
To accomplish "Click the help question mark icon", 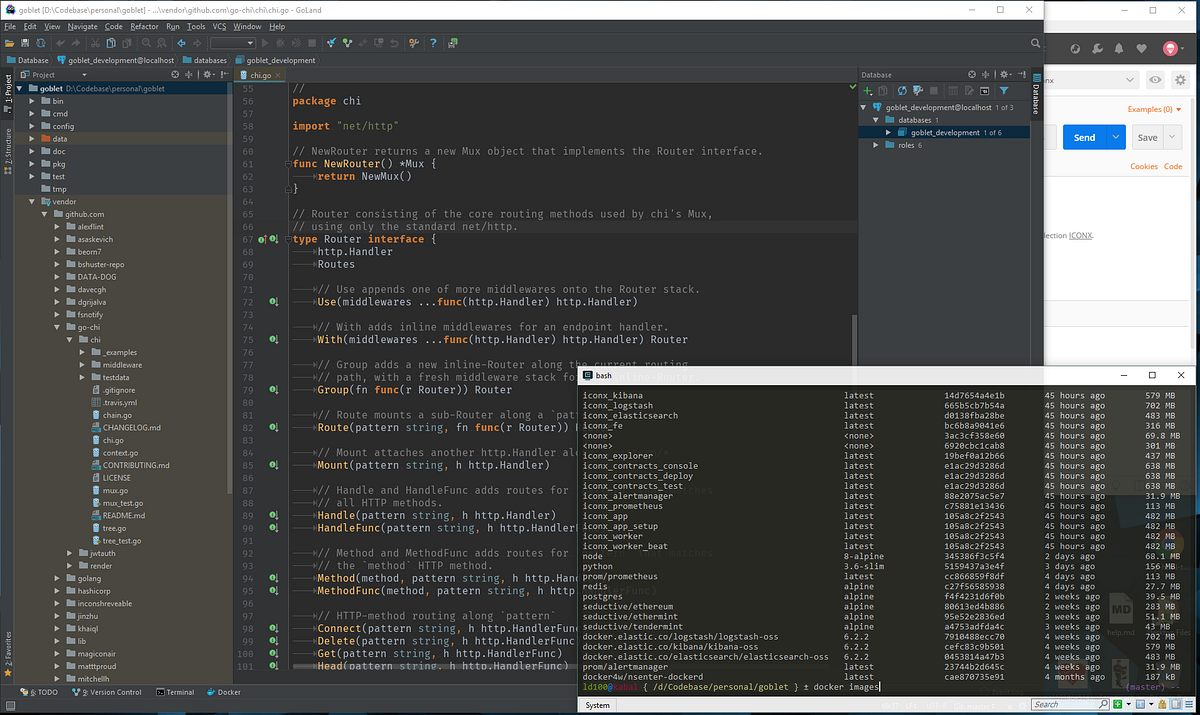I will tap(432, 43).
